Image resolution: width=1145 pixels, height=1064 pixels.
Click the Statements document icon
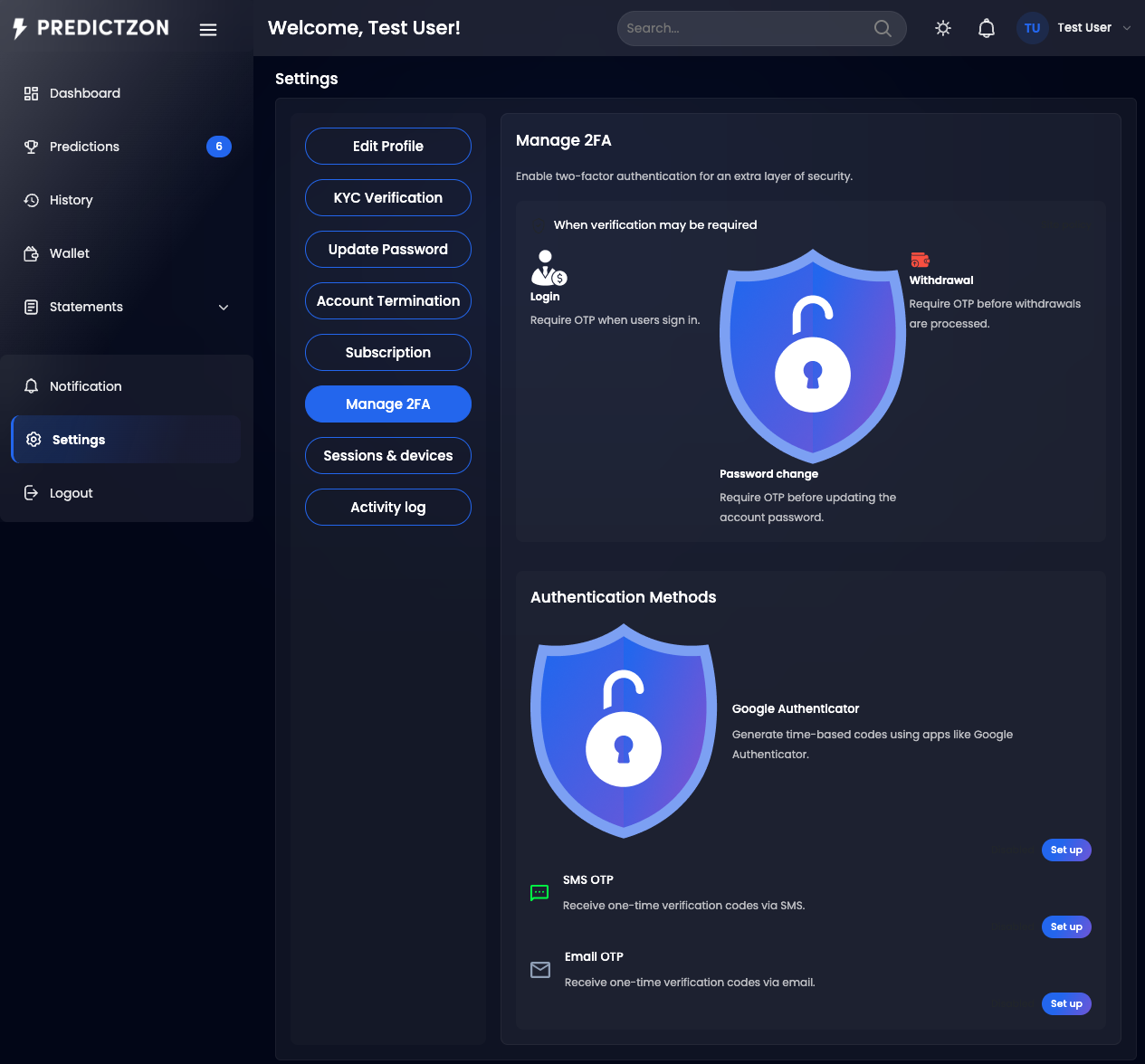pyautogui.click(x=31, y=307)
